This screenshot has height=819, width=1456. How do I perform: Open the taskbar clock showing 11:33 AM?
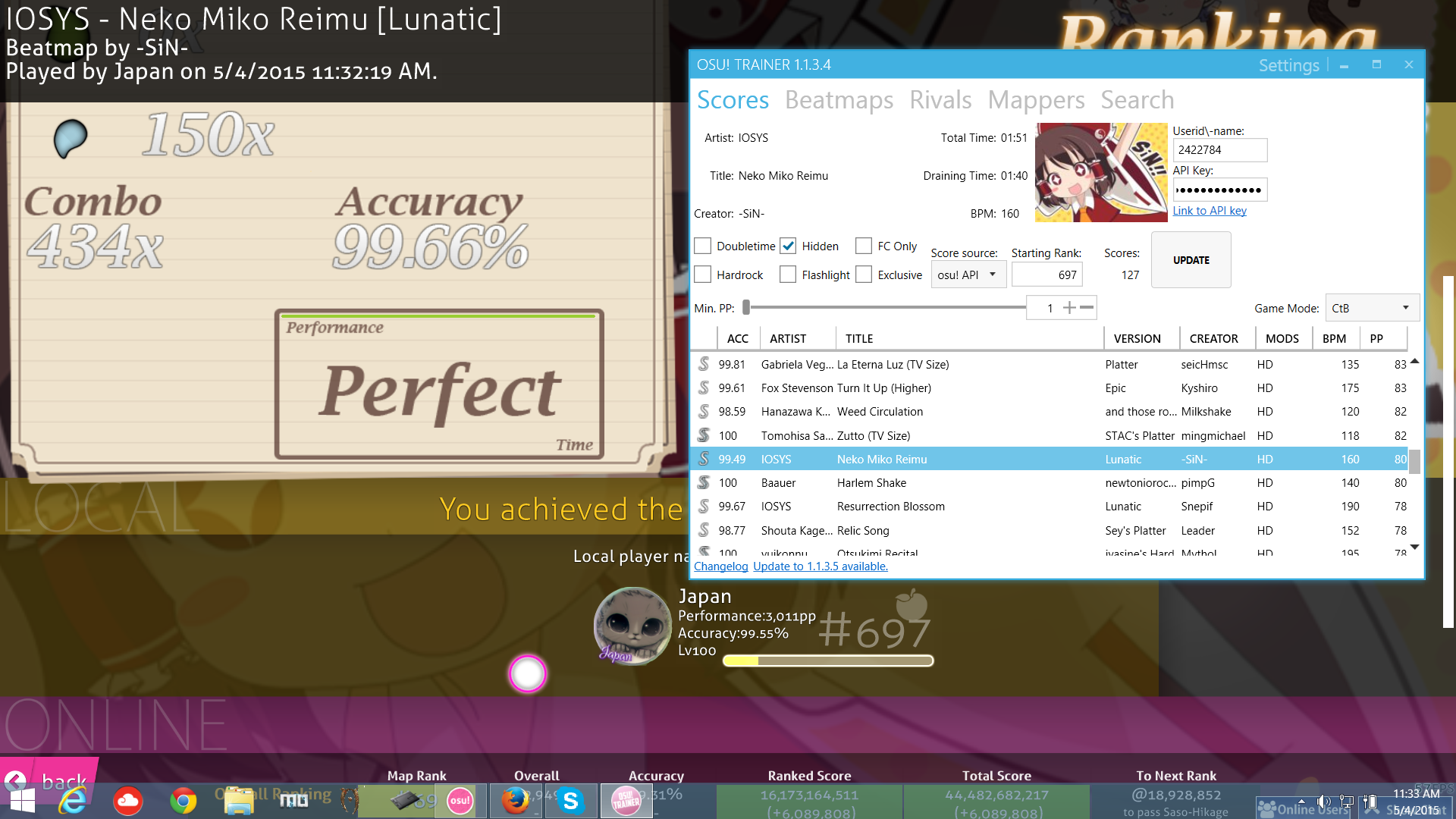pyautogui.click(x=1416, y=802)
